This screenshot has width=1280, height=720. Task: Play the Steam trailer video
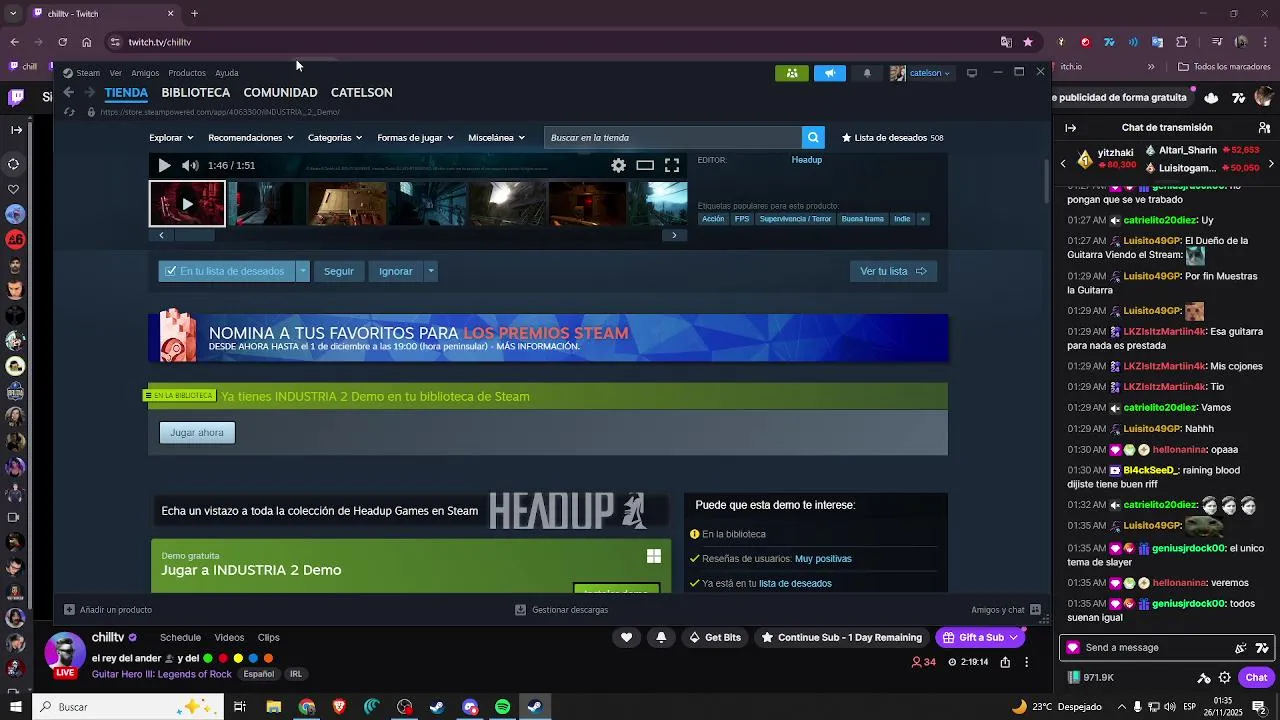(165, 166)
